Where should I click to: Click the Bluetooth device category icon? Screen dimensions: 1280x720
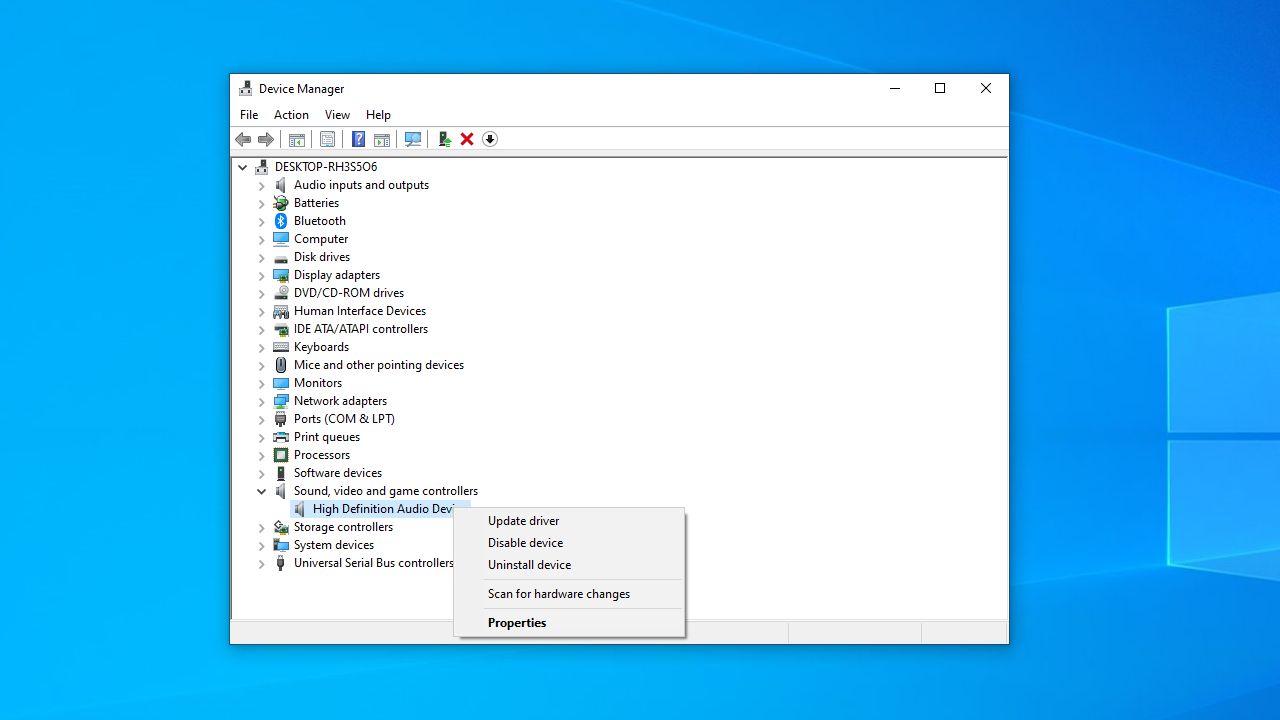point(281,221)
